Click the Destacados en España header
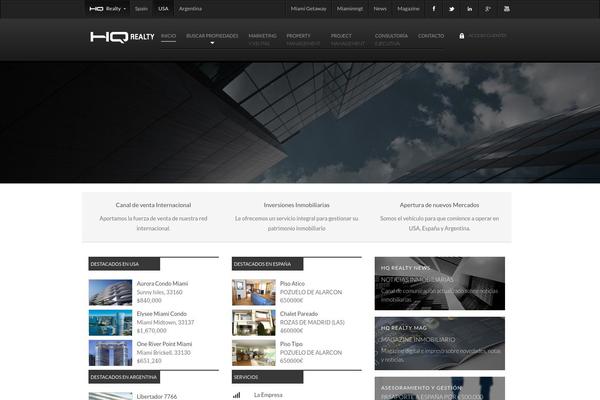 pyautogui.click(x=267, y=264)
